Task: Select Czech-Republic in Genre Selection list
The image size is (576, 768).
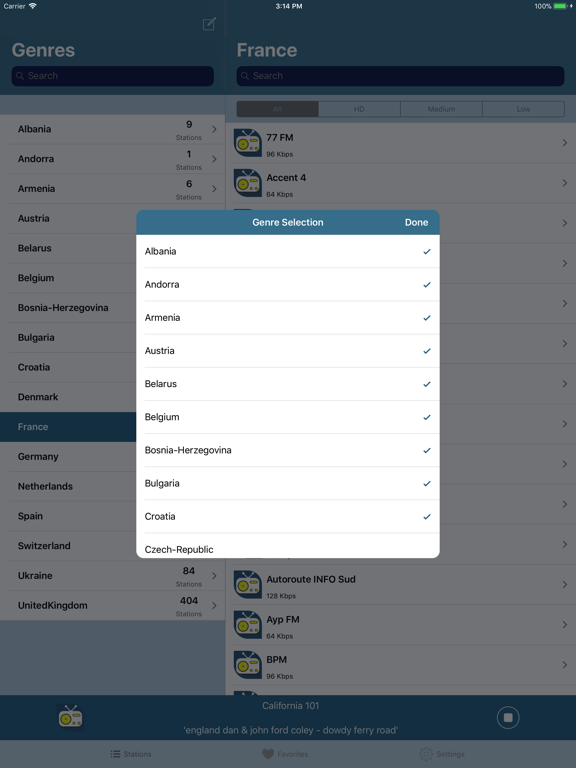Action: point(288,547)
